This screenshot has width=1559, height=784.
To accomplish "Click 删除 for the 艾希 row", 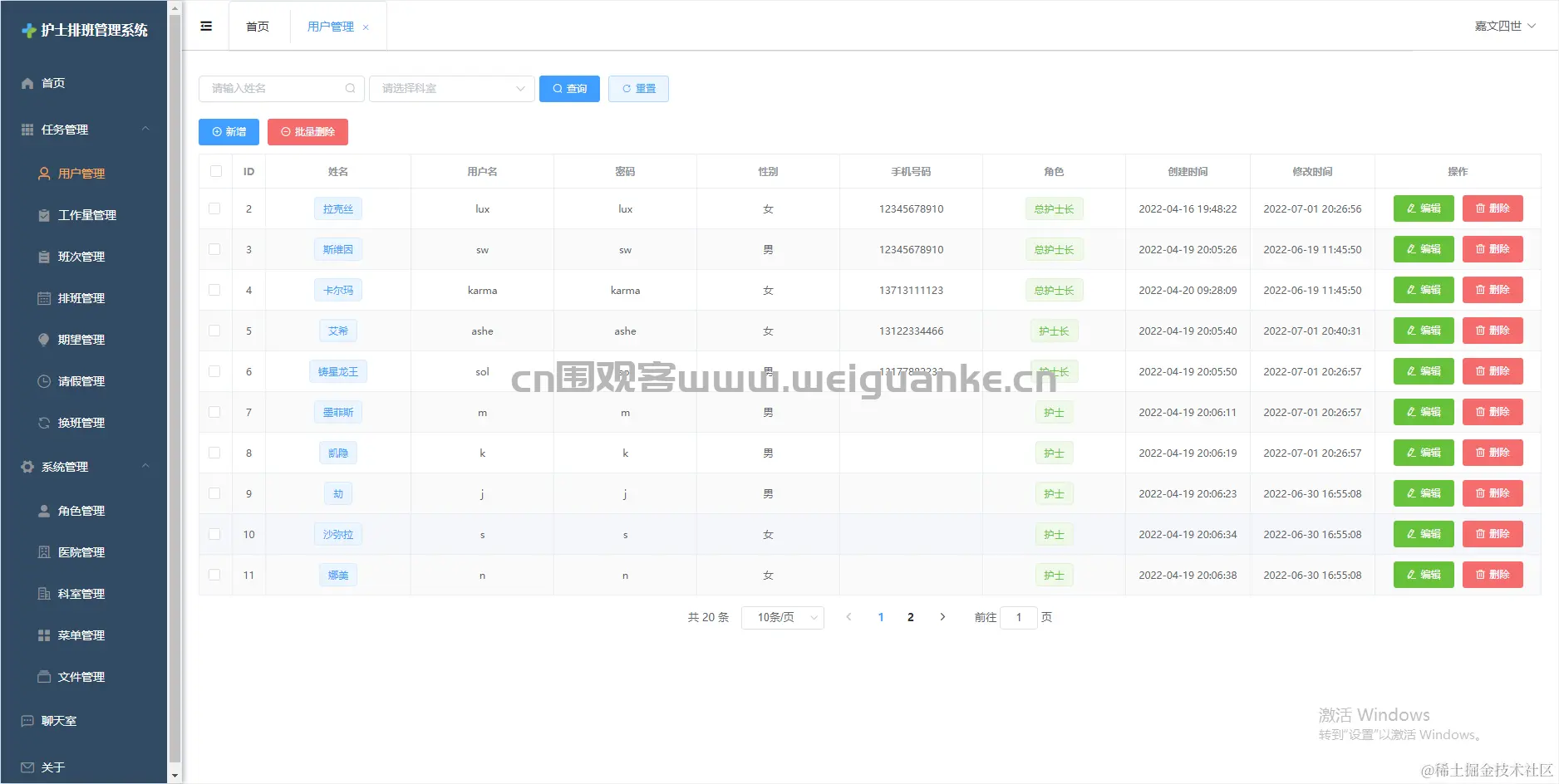I will (x=1493, y=331).
